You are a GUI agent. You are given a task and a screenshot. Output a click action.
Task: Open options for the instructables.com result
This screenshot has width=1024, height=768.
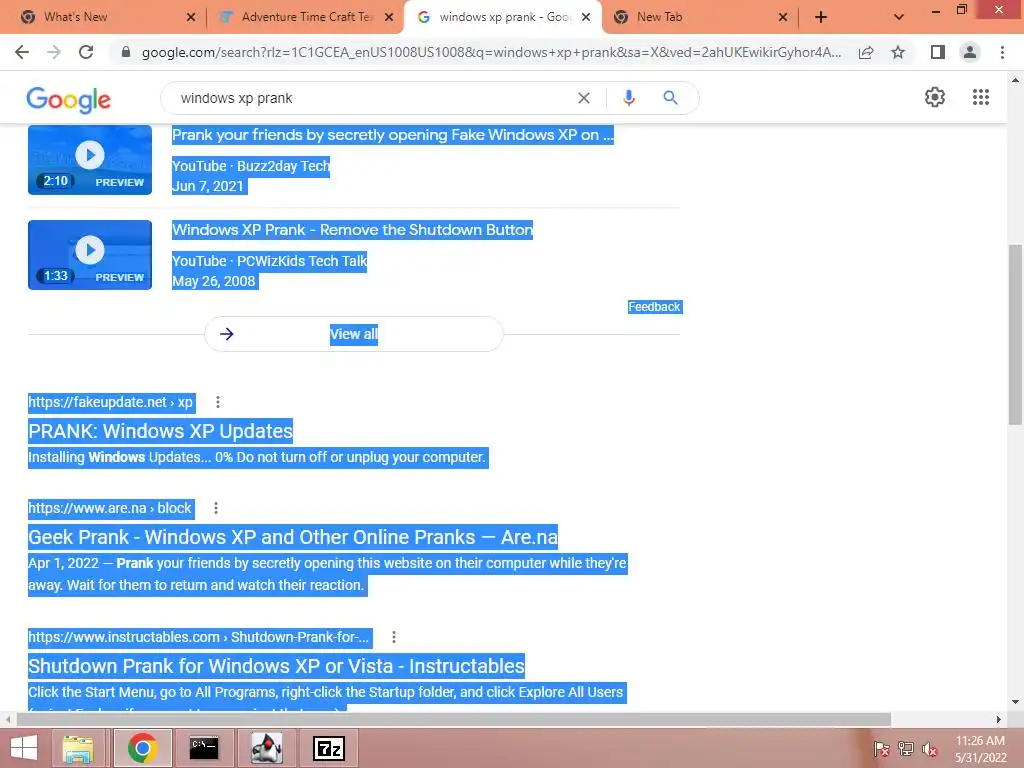[x=394, y=637]
